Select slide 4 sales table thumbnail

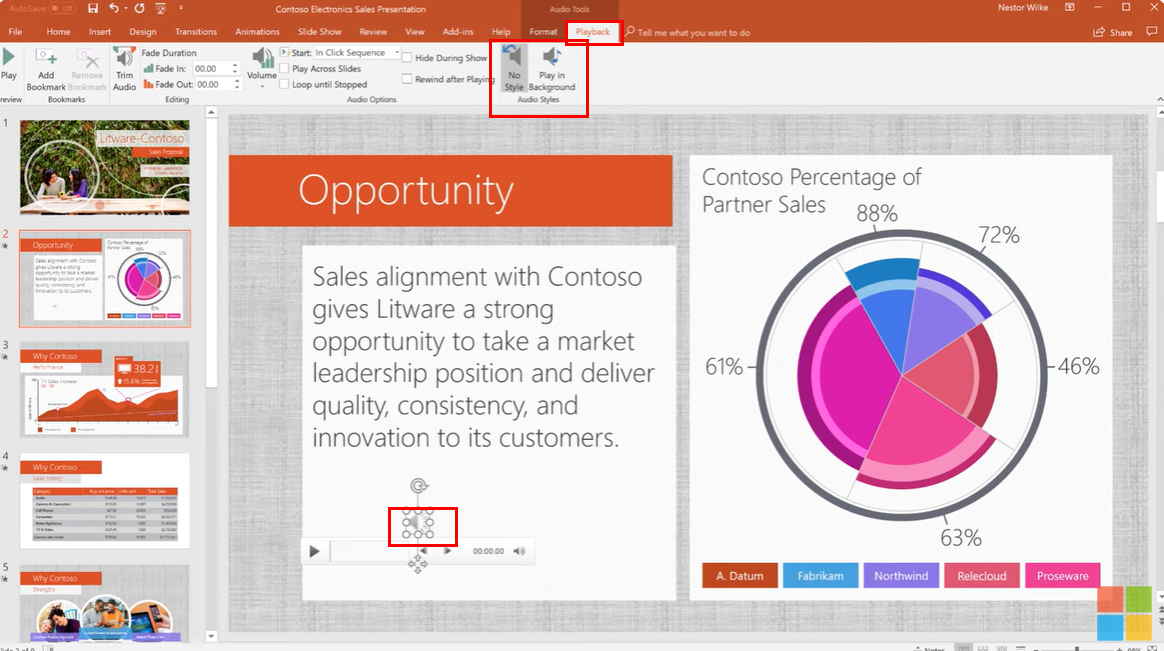(x=105, y=500)
